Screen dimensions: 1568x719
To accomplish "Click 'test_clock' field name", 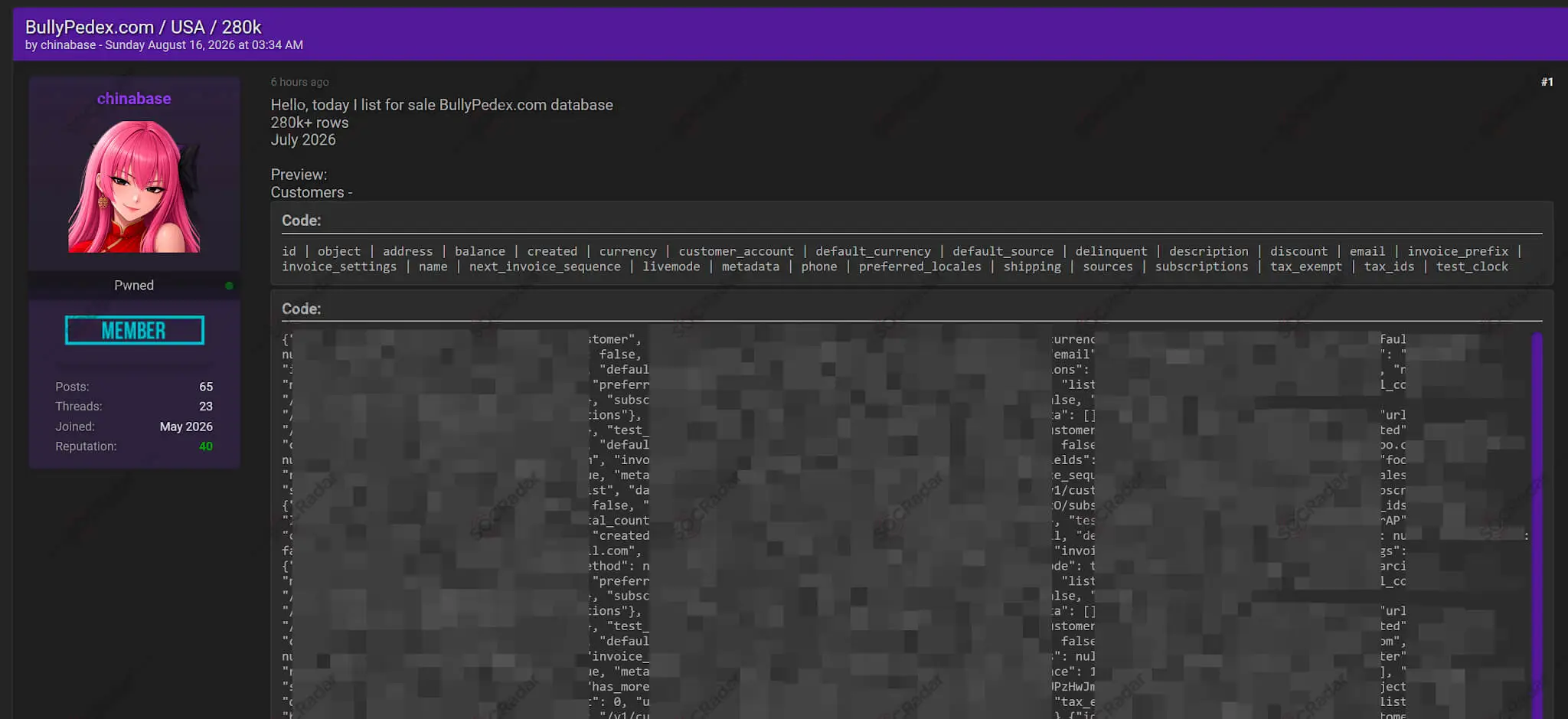I will [1472, 266].
